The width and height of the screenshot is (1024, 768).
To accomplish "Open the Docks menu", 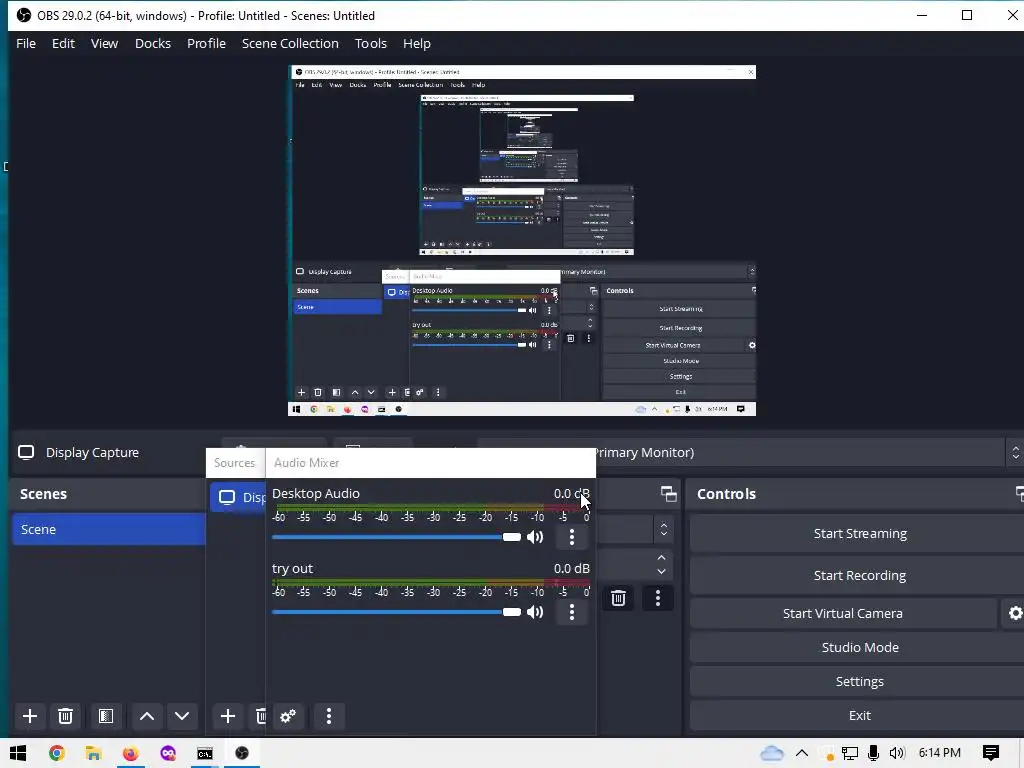I will coord(153,43).
